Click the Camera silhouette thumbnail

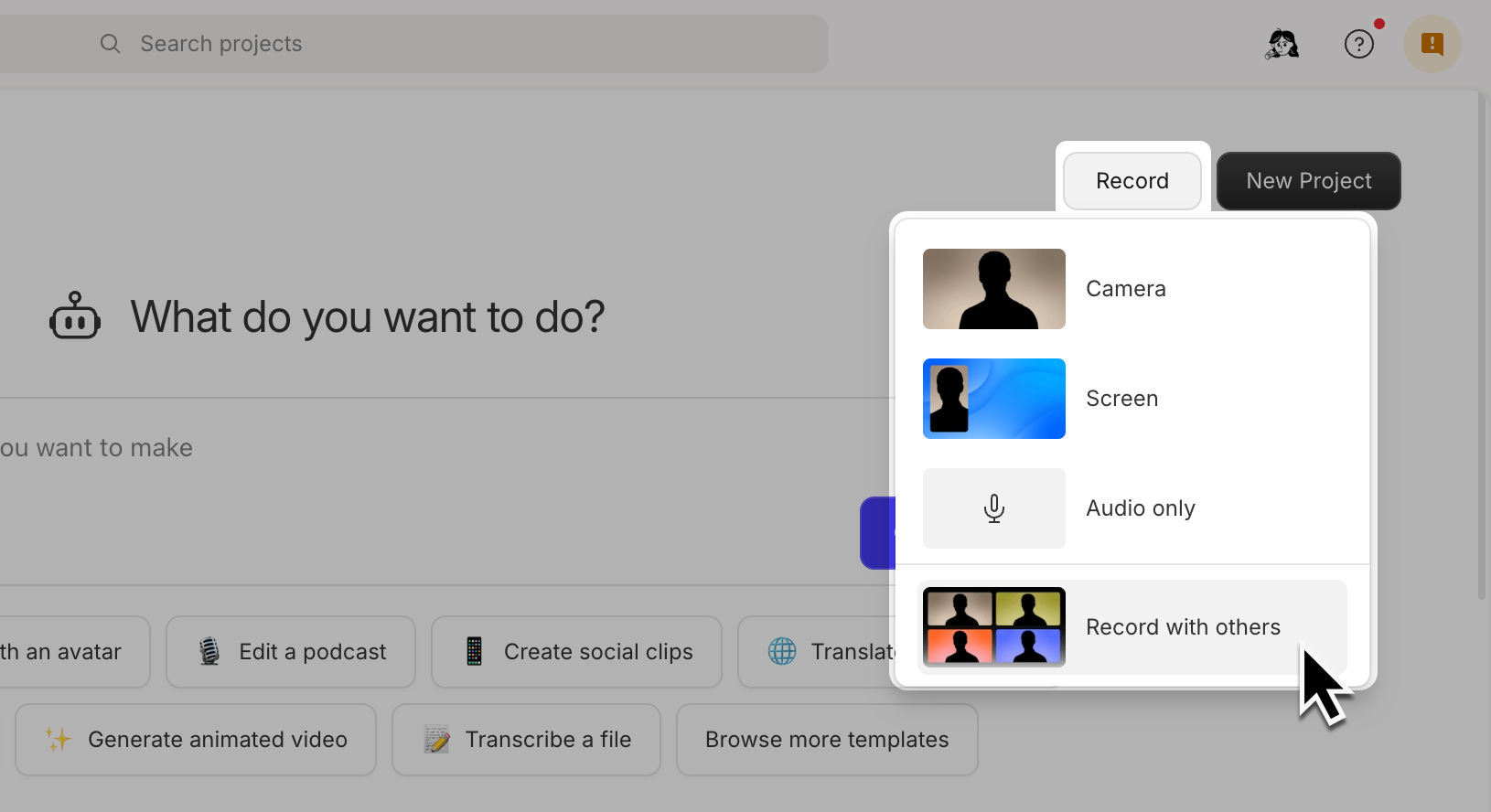(x=993, y=289)
